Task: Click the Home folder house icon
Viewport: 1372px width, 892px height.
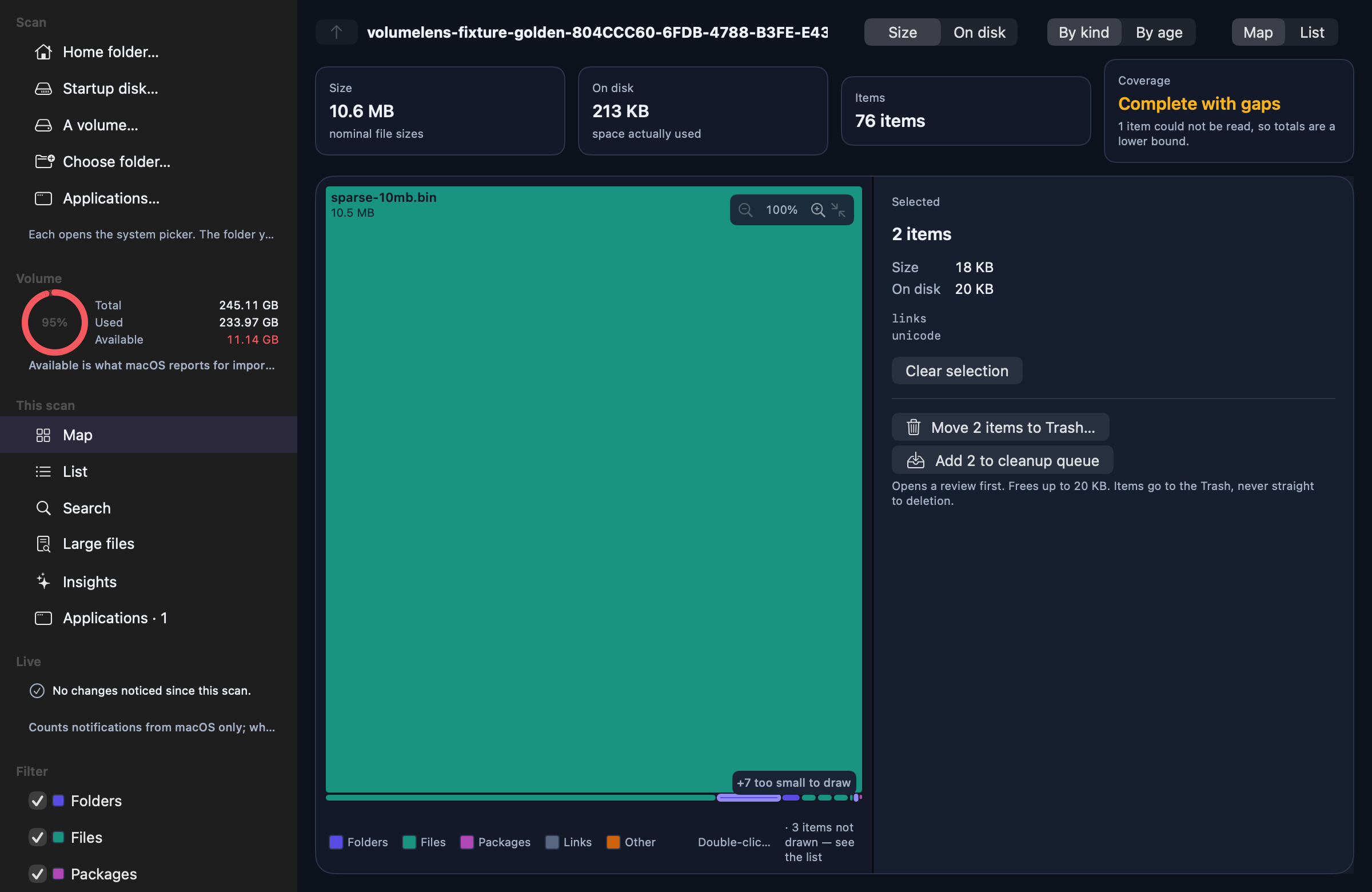Action: click(43, 52)
